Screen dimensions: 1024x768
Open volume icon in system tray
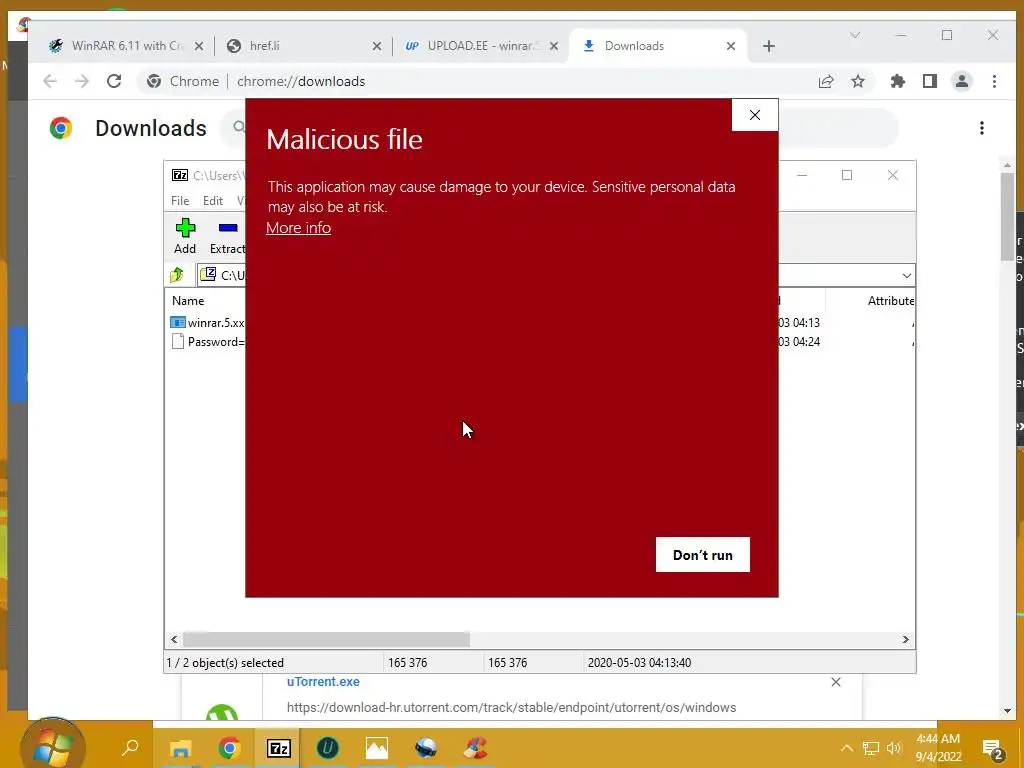click(x=894, y=748)
